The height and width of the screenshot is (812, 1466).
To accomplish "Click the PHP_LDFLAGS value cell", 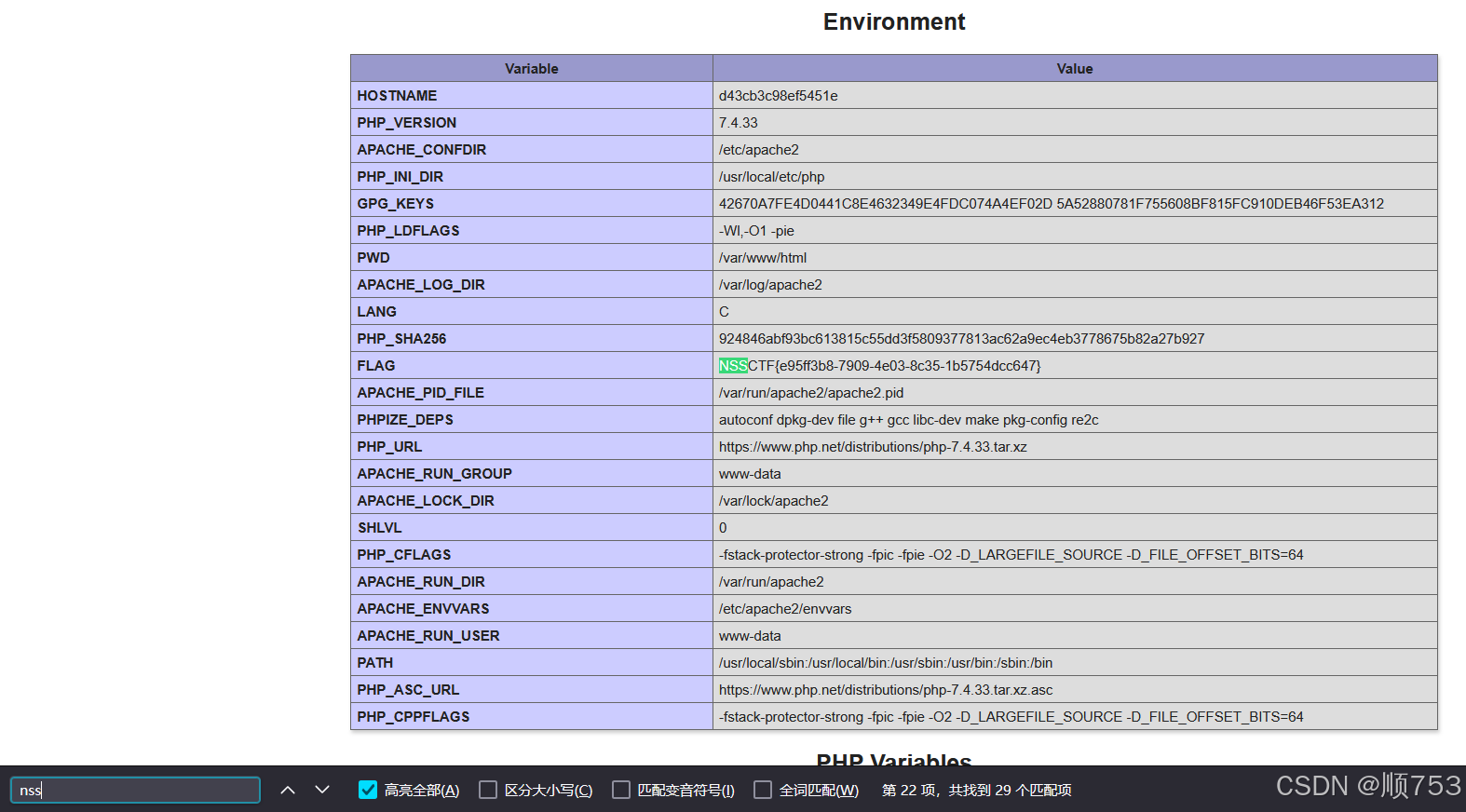I will pyautogui.click(x=1075, y=231).
